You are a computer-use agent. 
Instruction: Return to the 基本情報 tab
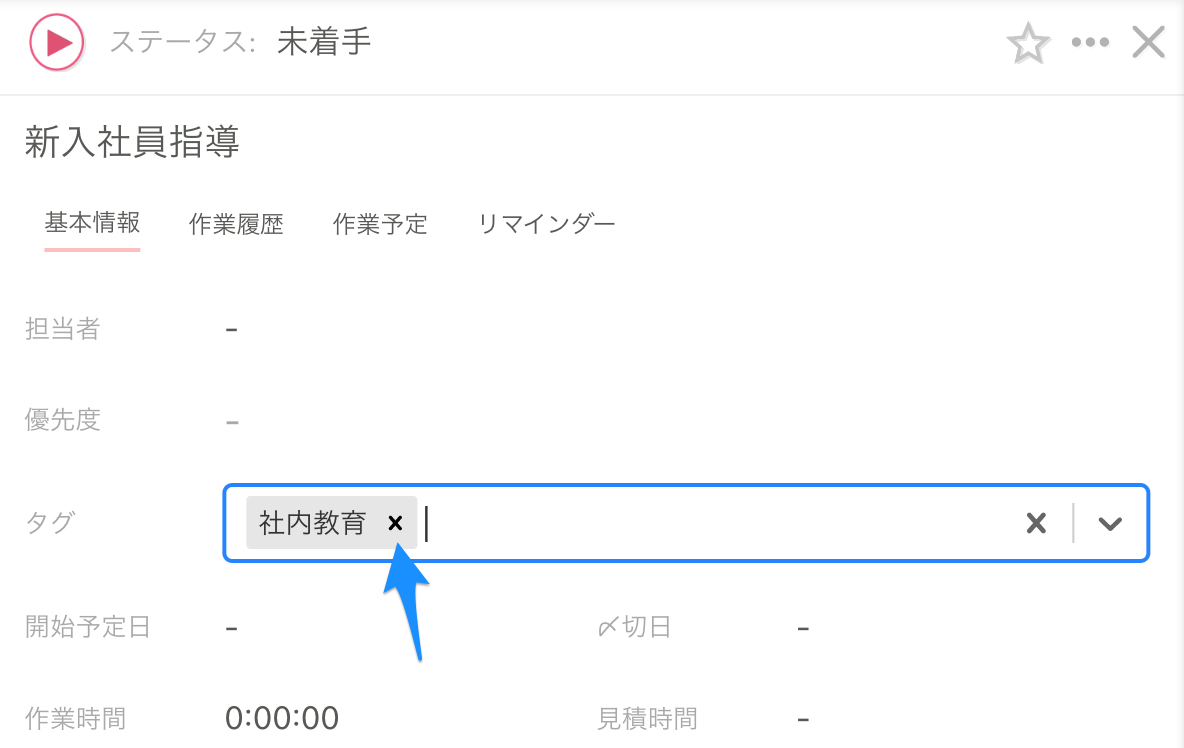92,225
